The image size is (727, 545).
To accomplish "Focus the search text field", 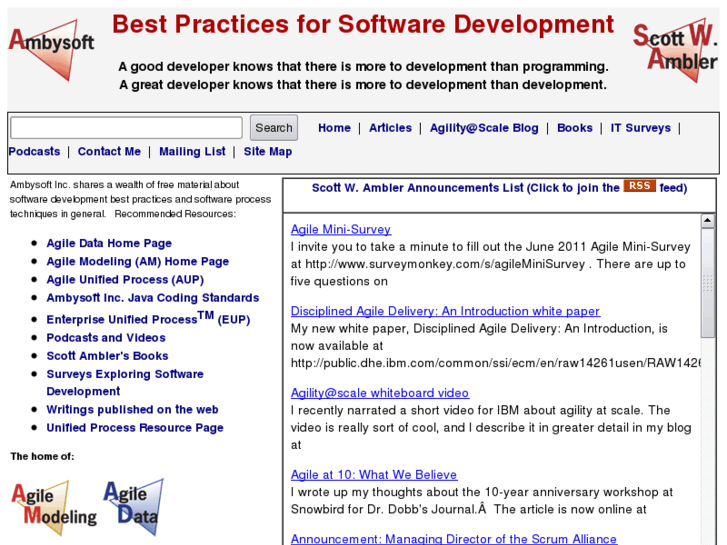I will tap(126, 128).
